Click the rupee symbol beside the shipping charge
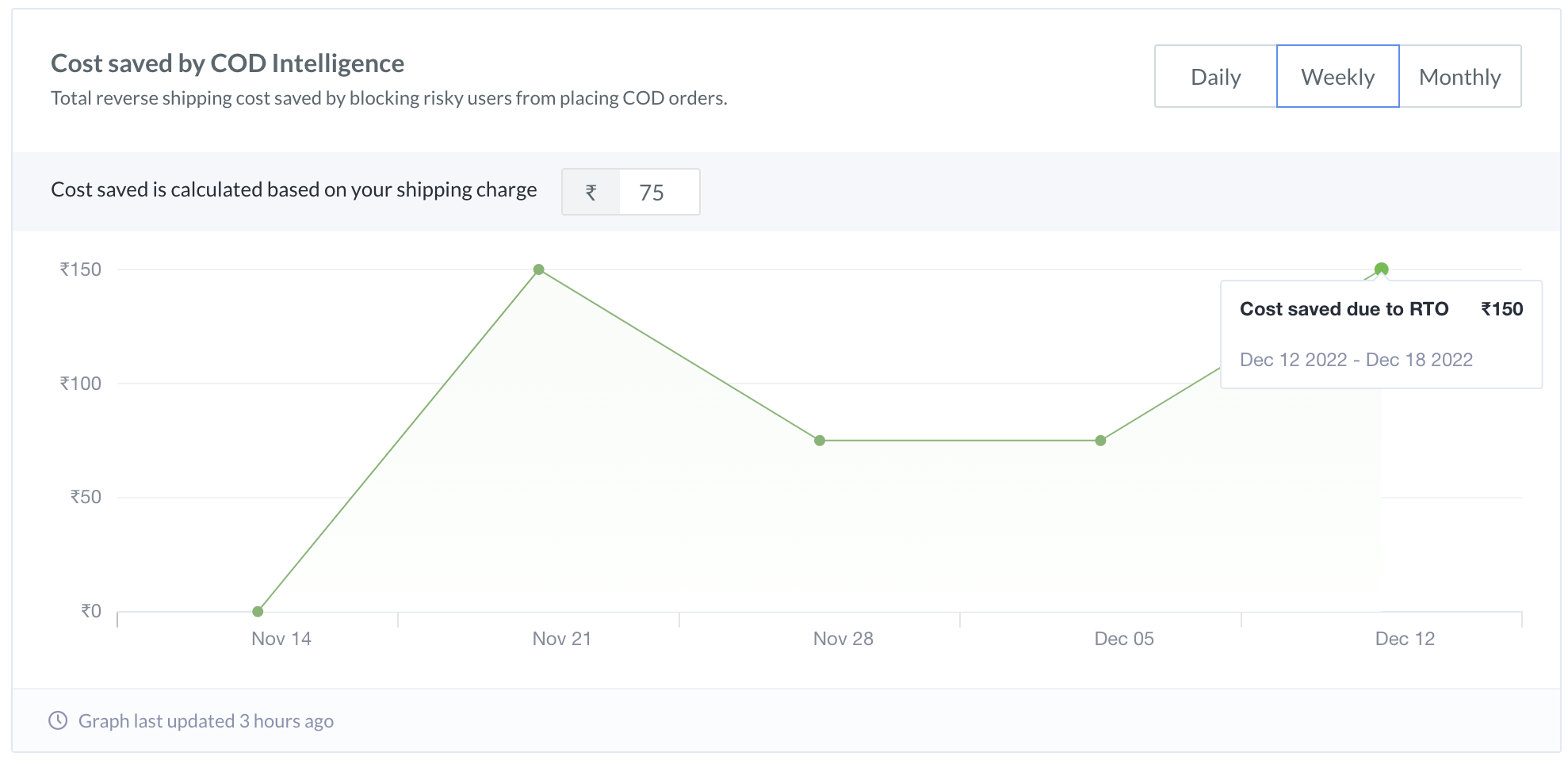 (x=591, y=192)
